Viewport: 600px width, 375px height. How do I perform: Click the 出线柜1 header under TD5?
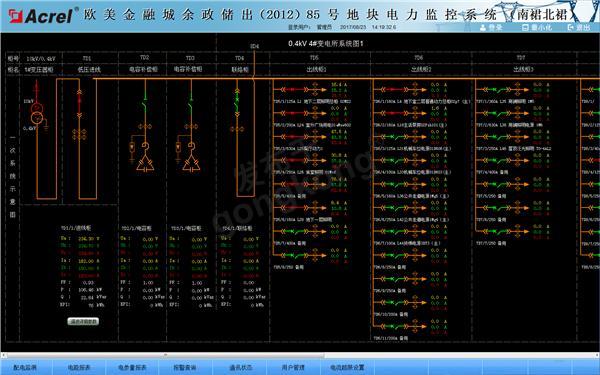click(317, 69)
